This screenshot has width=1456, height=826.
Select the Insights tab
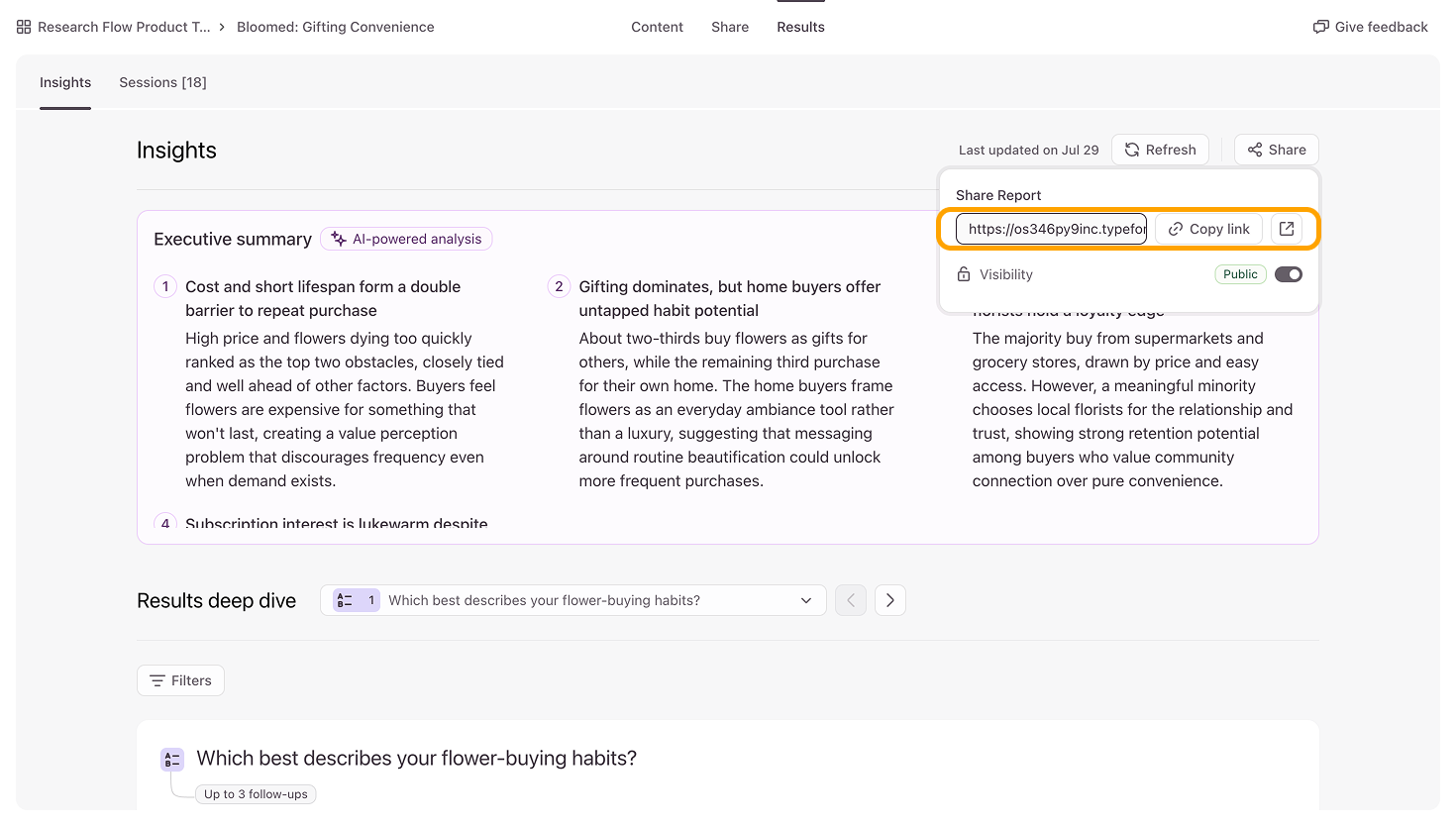[65, 82]
